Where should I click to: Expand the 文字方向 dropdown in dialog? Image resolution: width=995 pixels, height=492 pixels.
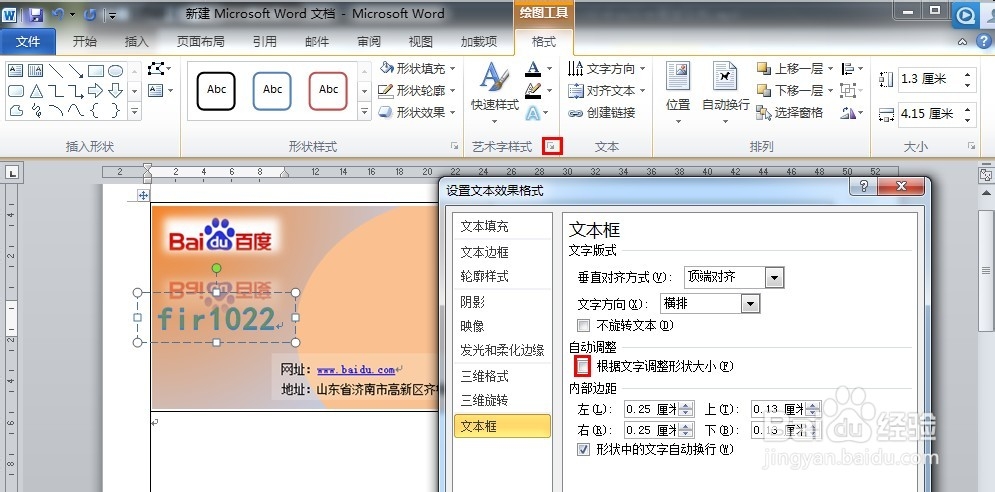click(x=751, y=304)
